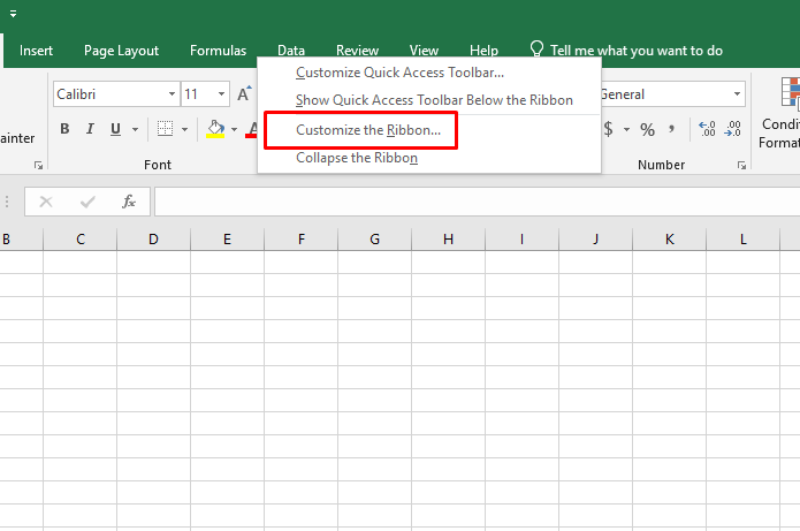Increase Decimal places
The image size is (800, 531).
pyautogui.click(x=707, y=129)
